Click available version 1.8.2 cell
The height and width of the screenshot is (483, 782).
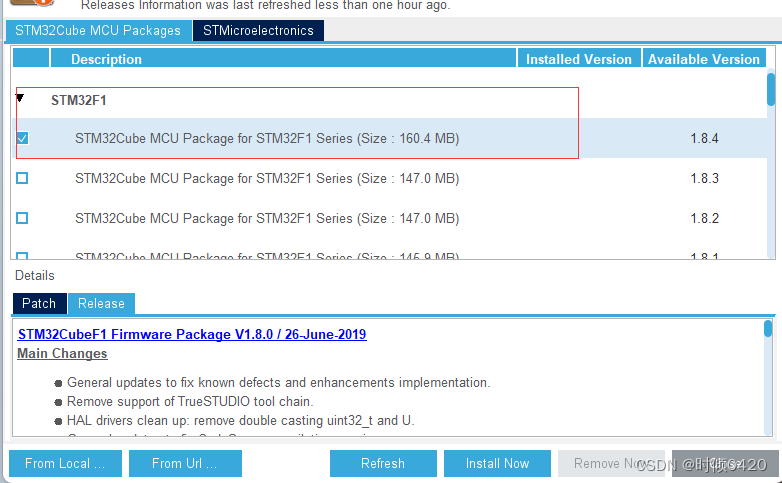pos(704,218)
